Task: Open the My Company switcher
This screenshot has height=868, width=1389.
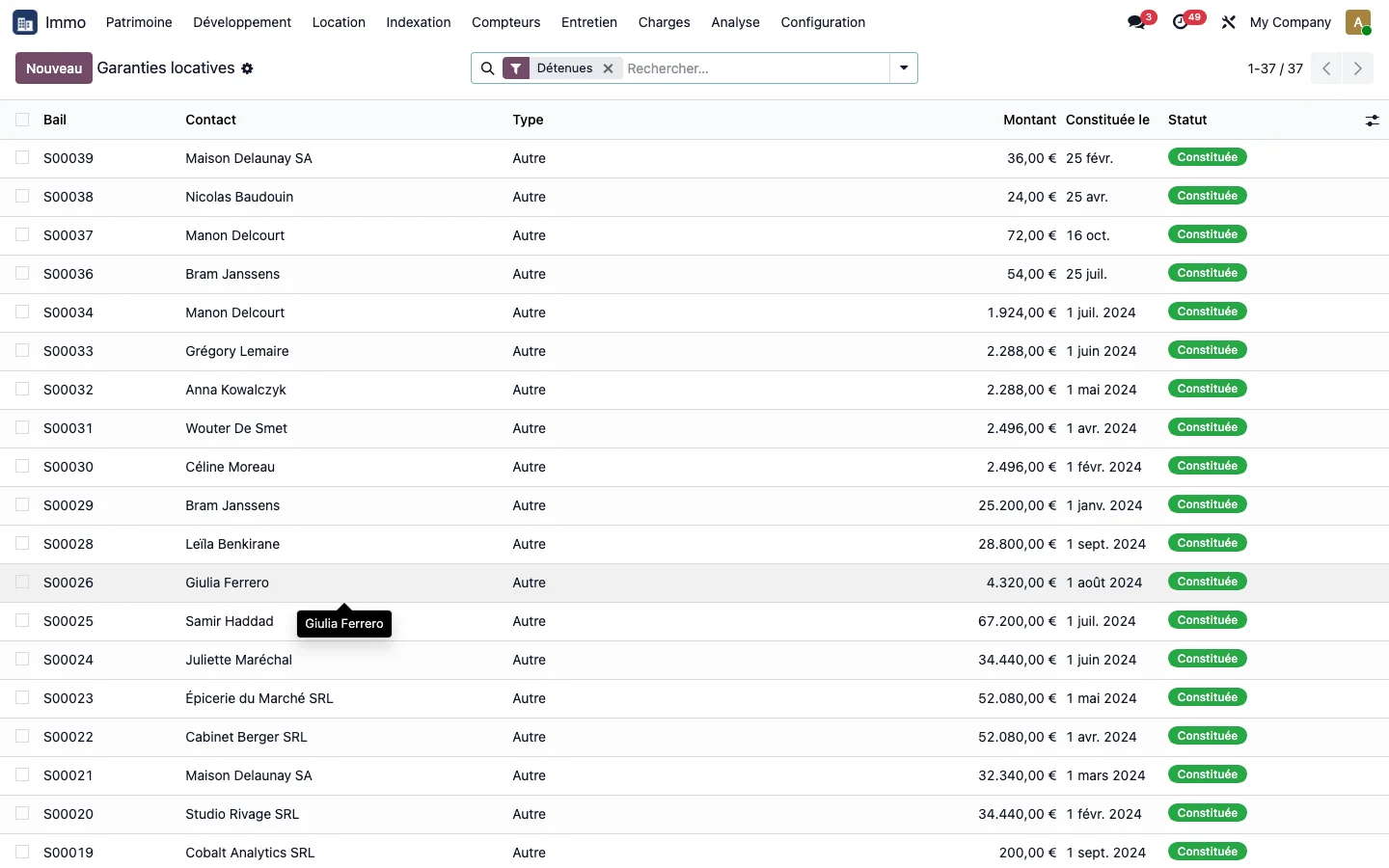Action: tap(1290, 22)
